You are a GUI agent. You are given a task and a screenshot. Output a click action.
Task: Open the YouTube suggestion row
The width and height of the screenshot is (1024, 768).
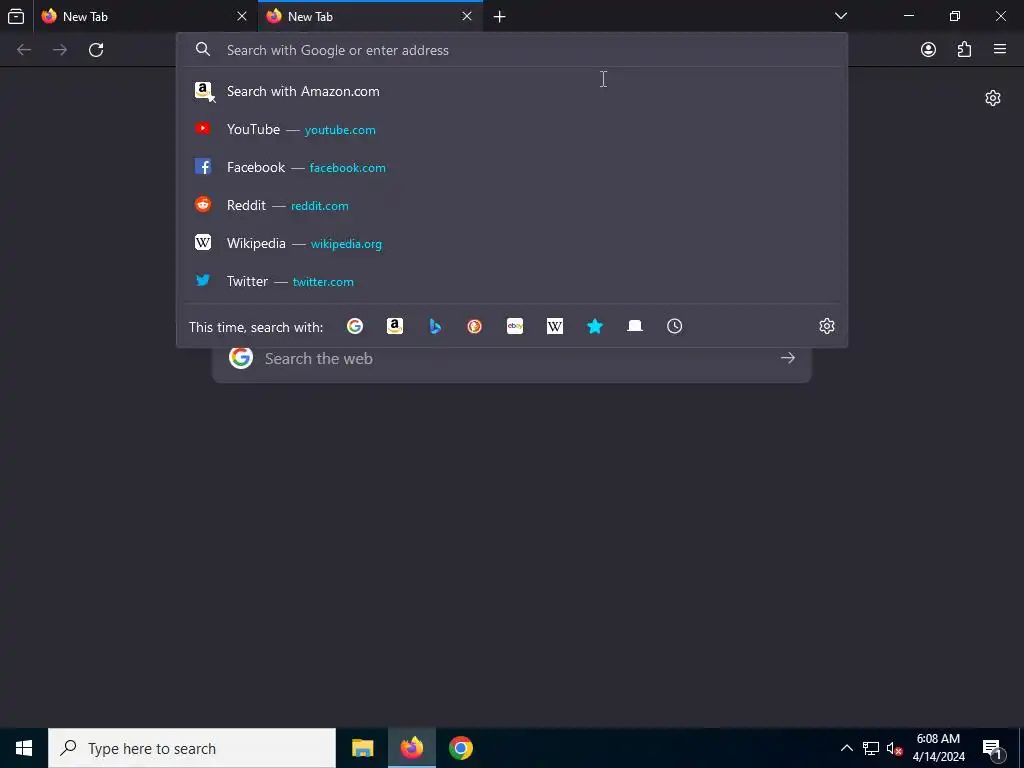pyautogui.click(x=512, y=129)
